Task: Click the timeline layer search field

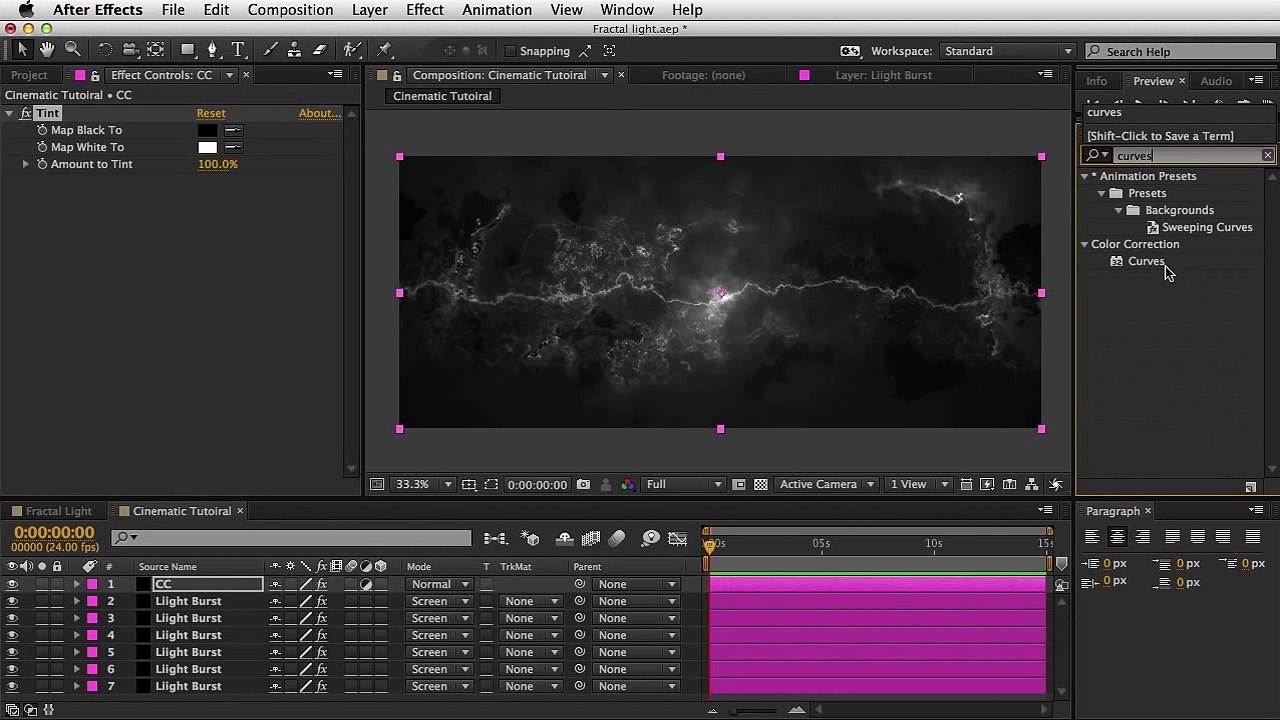Action: click(x=291, y=538)
